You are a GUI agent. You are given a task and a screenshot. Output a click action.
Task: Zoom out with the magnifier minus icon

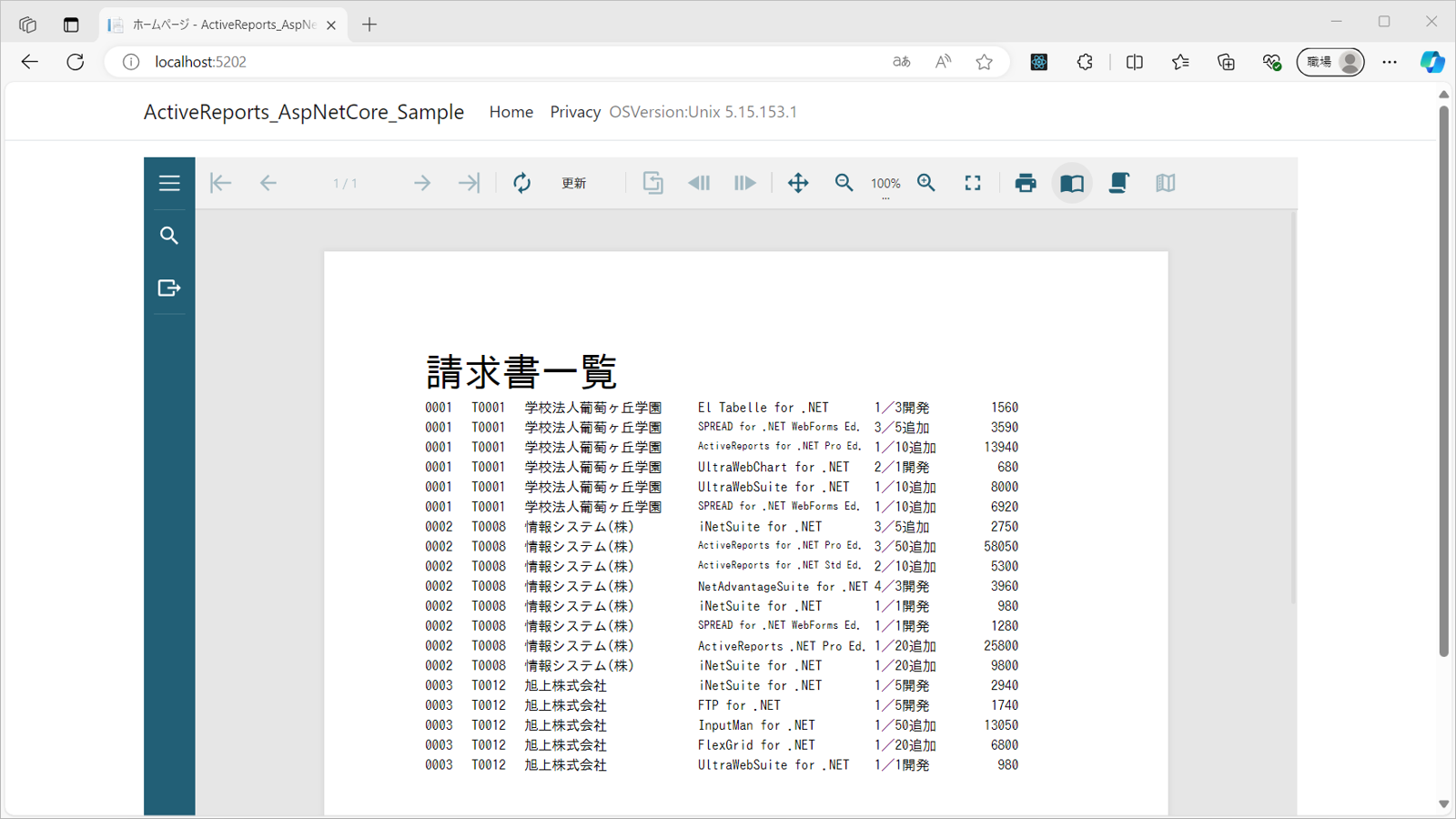(844, 183)
